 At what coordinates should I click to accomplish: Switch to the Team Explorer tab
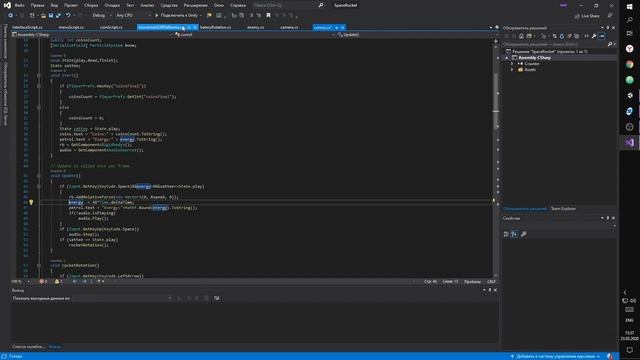(563, 209)
